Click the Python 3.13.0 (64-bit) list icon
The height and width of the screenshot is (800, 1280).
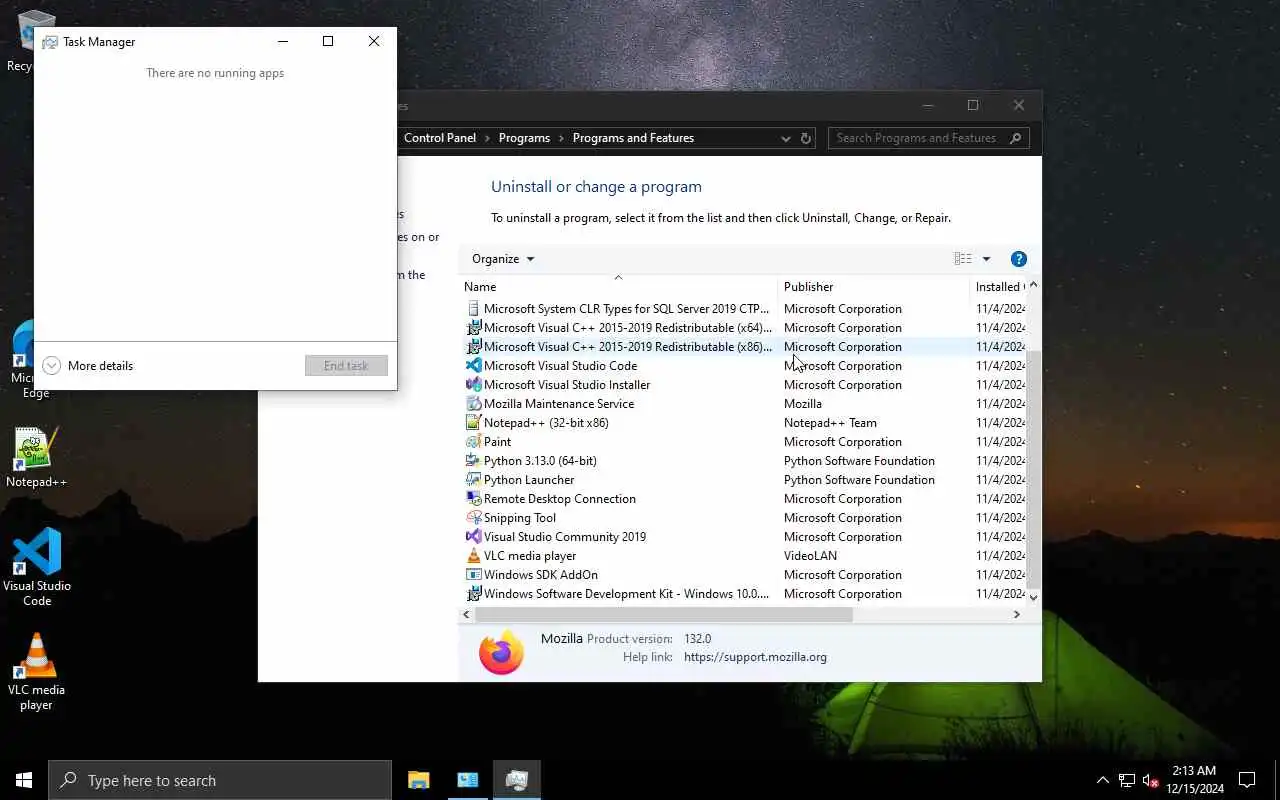(474, 461)
